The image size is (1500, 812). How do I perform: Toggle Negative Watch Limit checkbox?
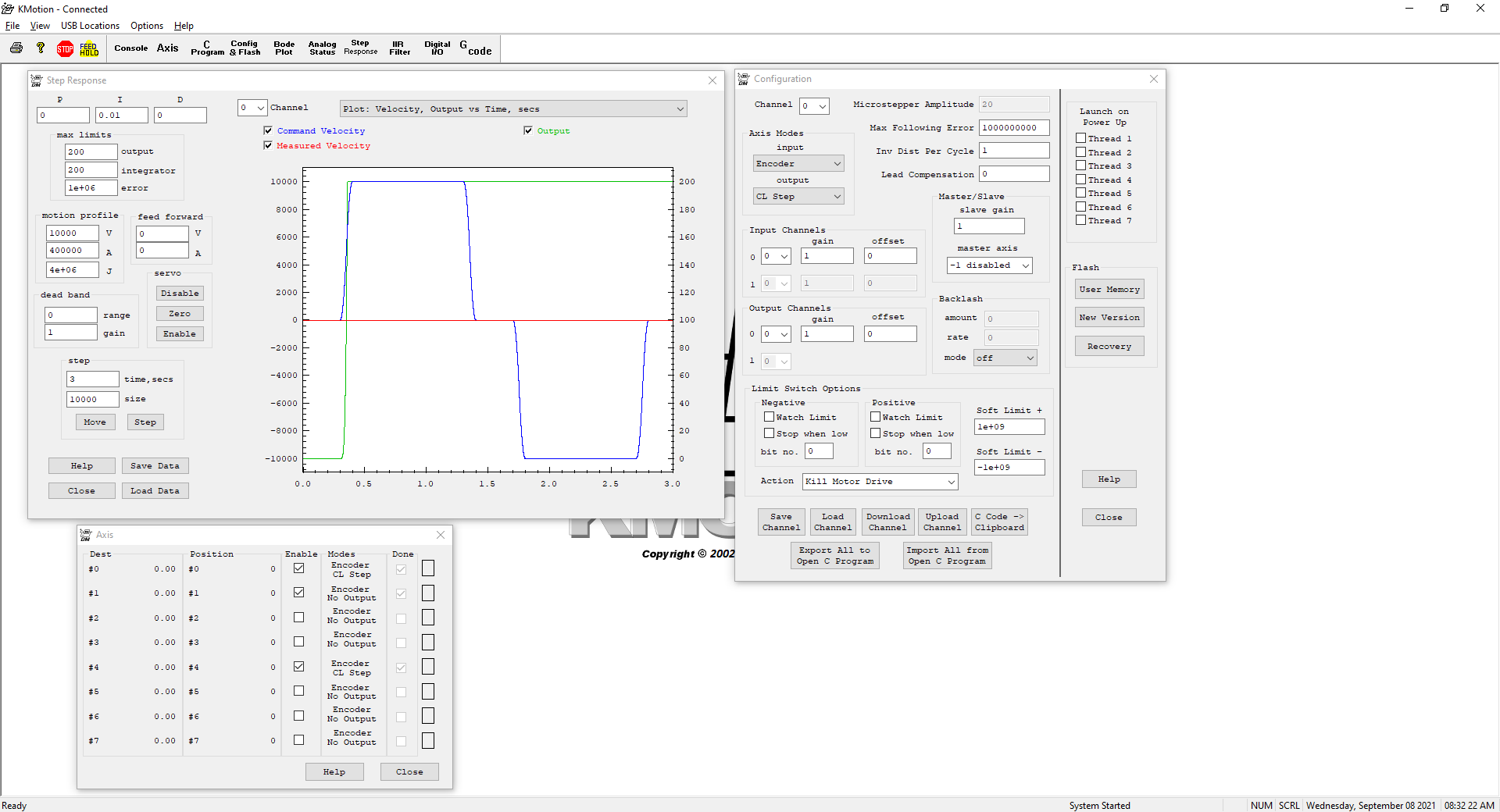click(770, 417)
